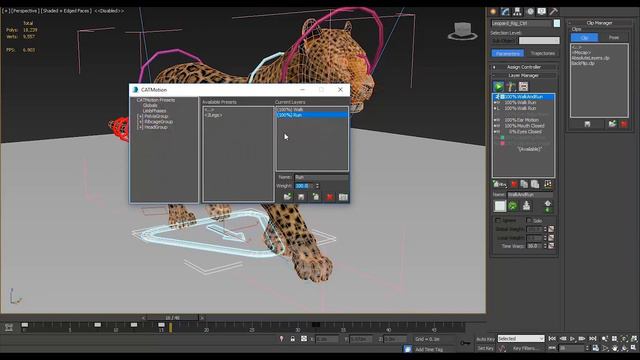Load preset icon in CATMotion window
This screenshot has width=640, height=360.
tap(287, 197)
